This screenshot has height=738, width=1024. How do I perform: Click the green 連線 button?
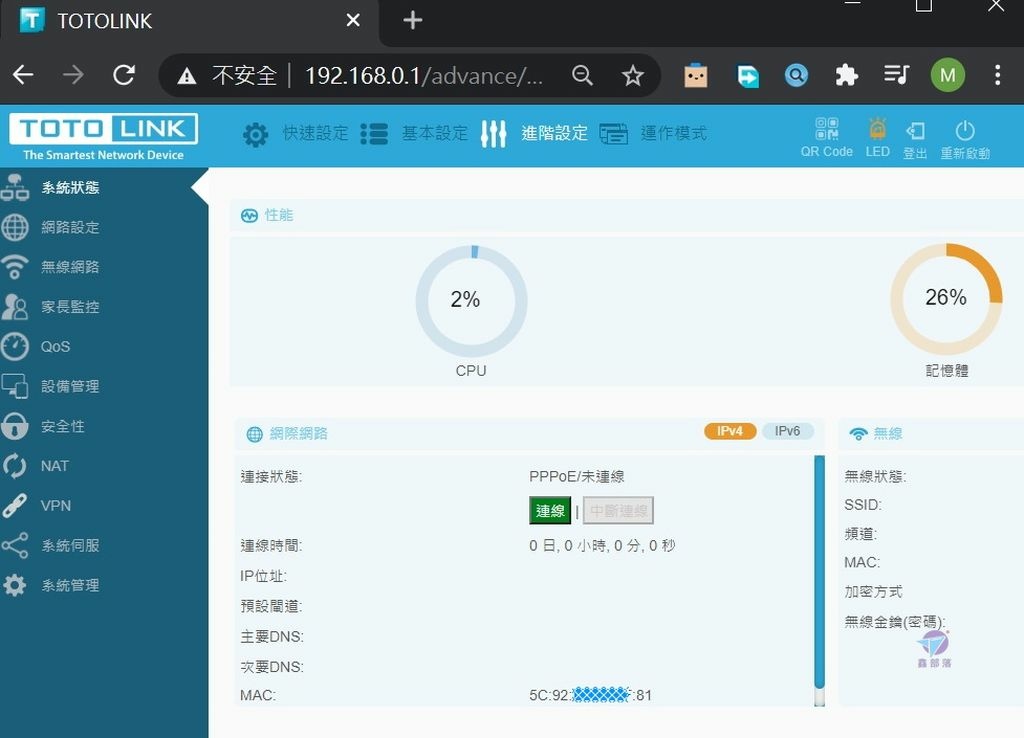[x=550, y=511]
